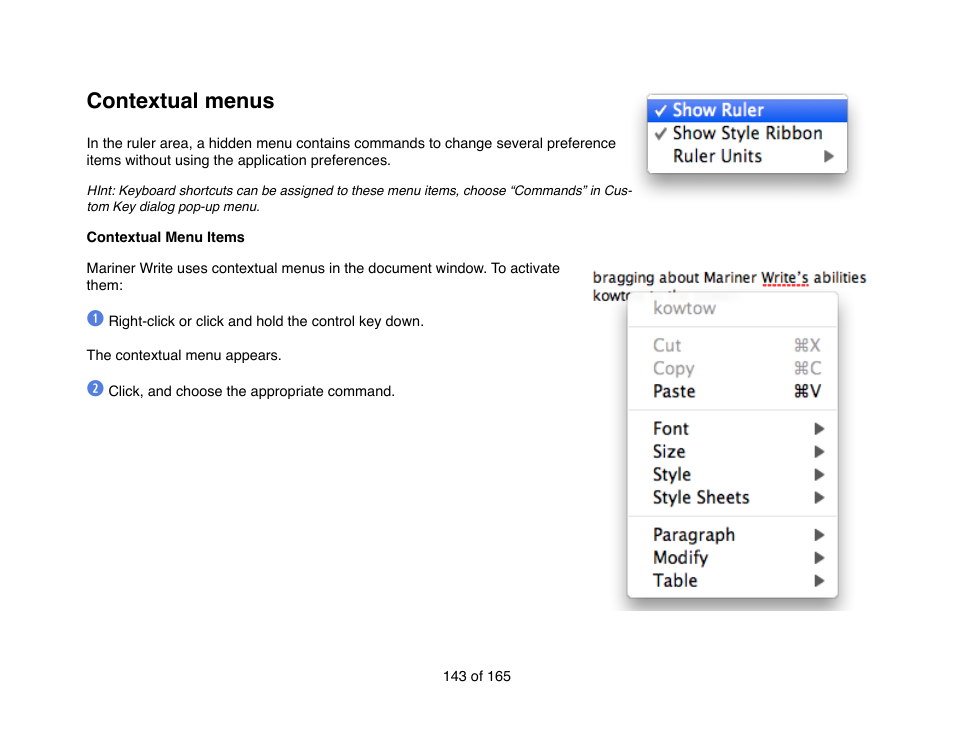This screenshot has height=738, width=954.
Task: Open the Modify submenu
Action: [x=733, y=558]
